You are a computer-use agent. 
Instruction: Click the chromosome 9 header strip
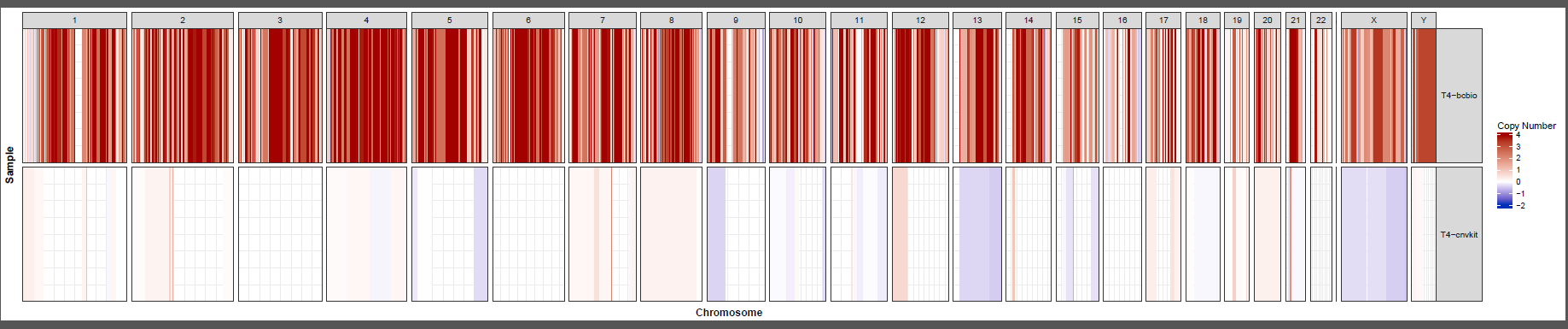pyautogui.click(x=736, y=20)
